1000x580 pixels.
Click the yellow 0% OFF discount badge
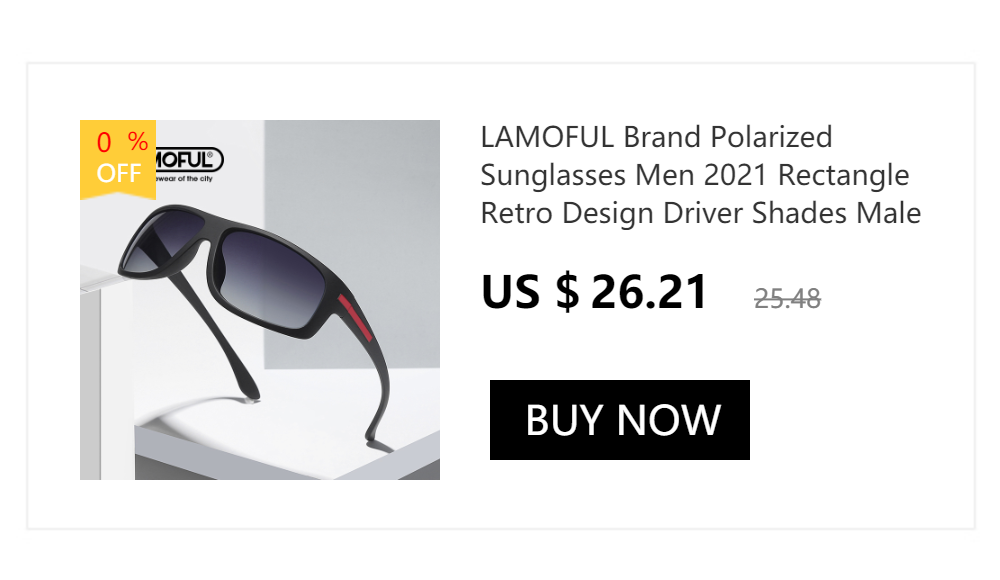(x=118, y=158)
